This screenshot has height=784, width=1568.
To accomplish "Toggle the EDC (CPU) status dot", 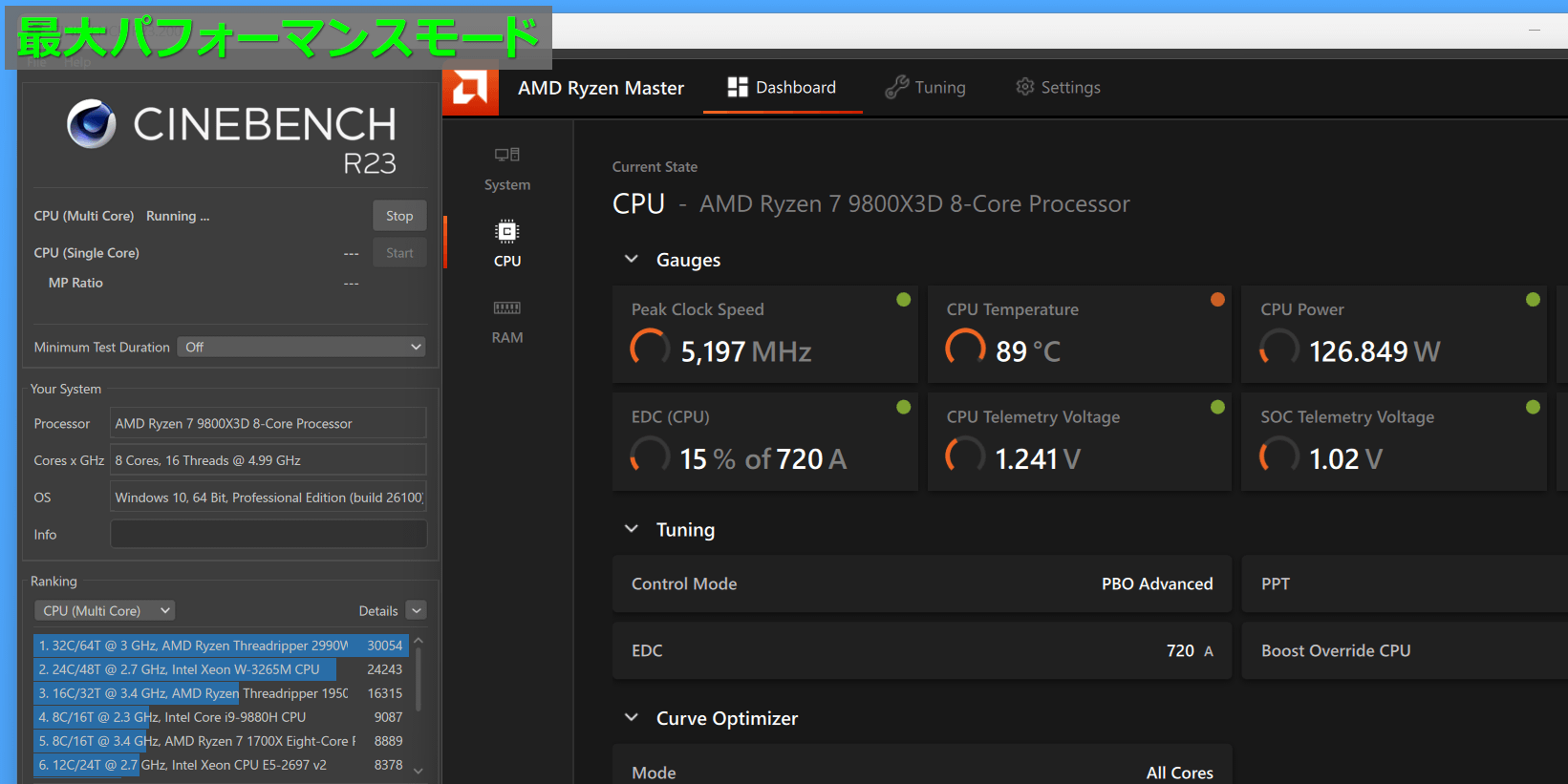I will pyautogui.click(x=903, y=408).
